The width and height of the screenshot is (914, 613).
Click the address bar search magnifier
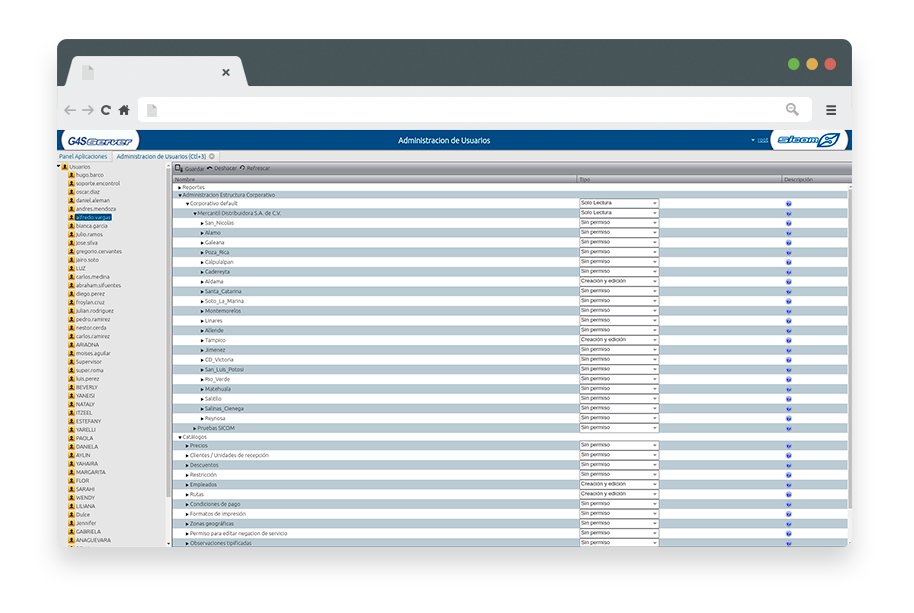792,110
